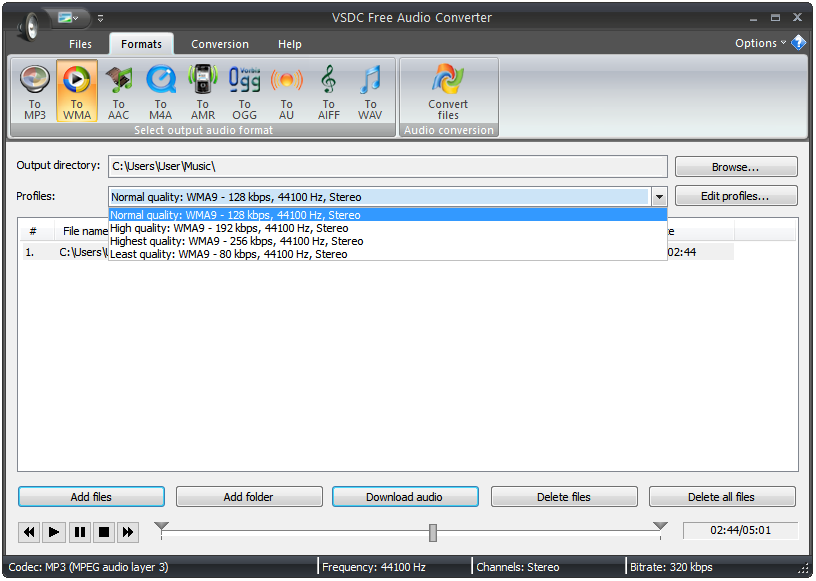Click the 02:44/05:01 time display

pos(740,531)
